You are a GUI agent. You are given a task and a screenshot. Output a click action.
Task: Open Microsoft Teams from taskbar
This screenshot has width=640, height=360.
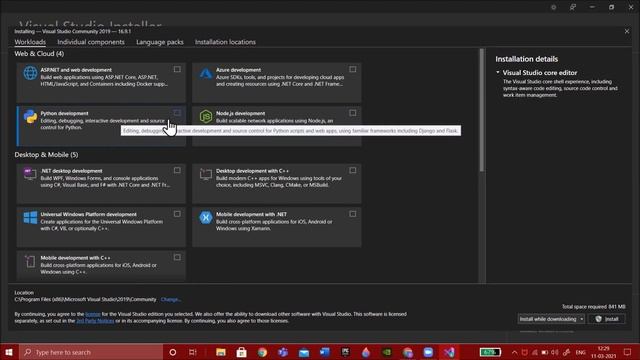click(x=283, y=352)
